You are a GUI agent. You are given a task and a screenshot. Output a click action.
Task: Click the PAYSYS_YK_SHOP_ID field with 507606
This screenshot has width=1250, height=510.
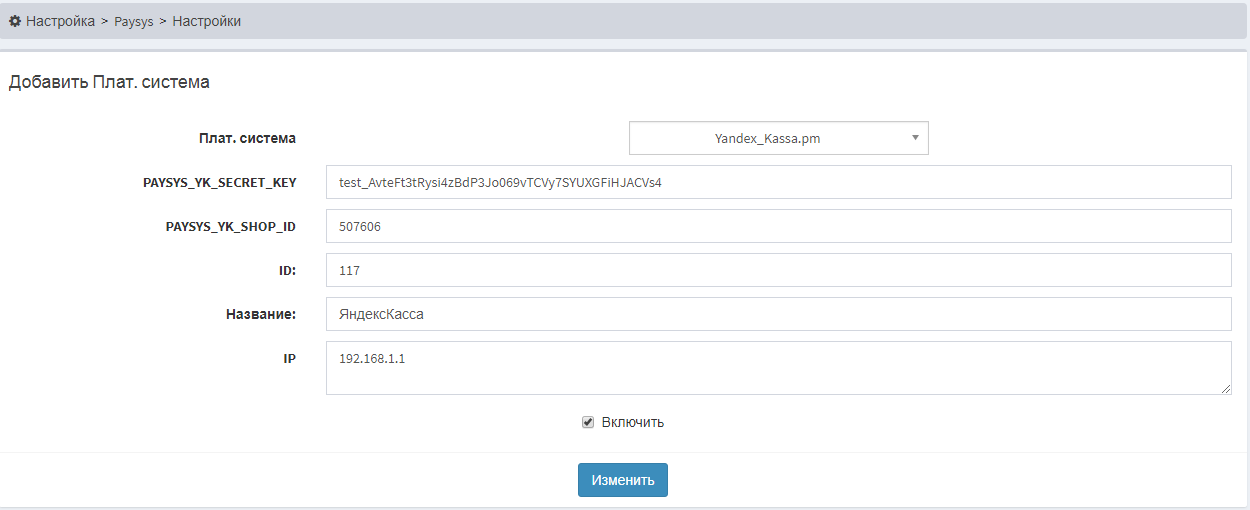coord(778,227)
